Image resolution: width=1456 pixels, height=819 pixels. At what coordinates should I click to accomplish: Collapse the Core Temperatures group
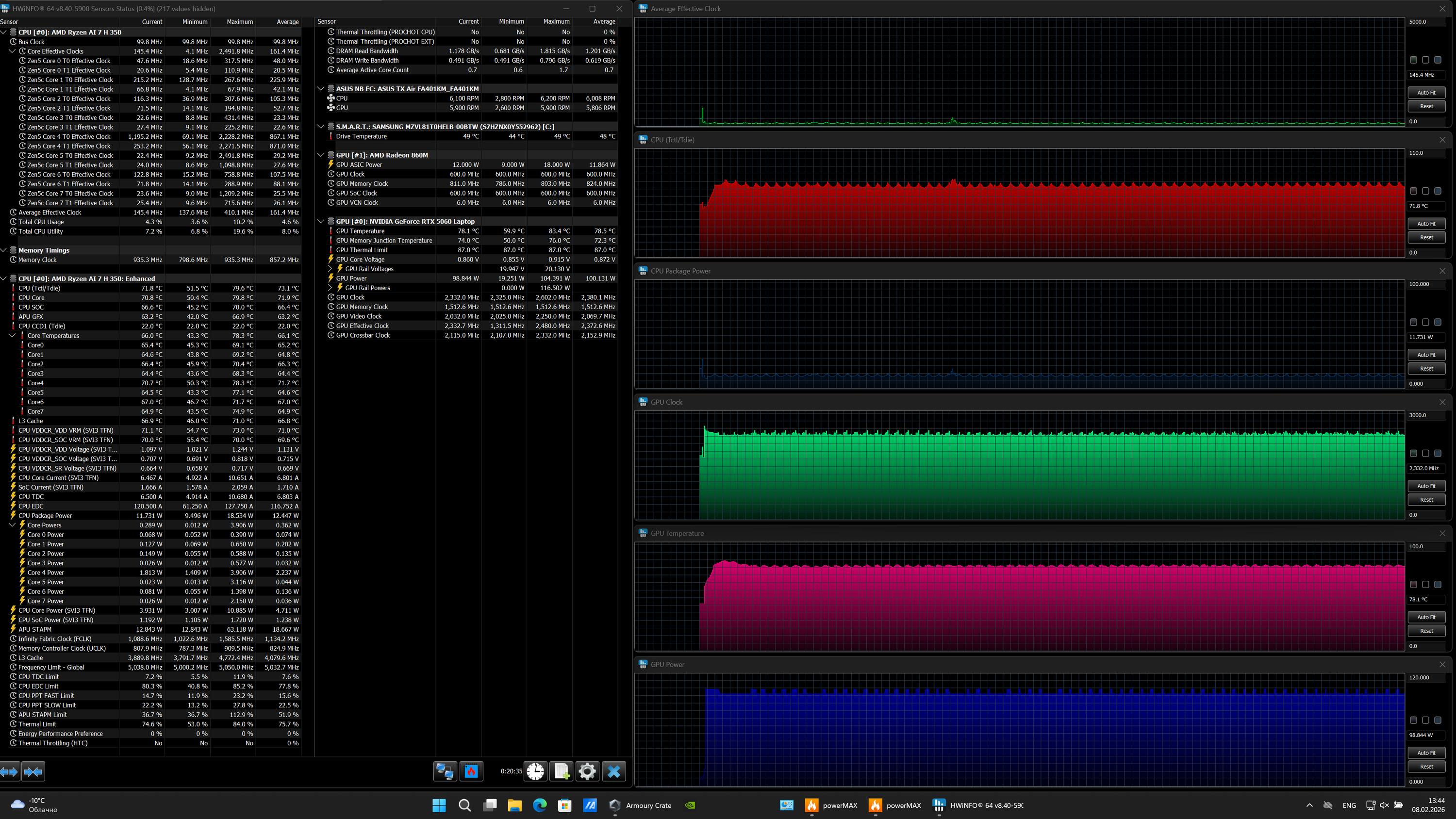13,336
